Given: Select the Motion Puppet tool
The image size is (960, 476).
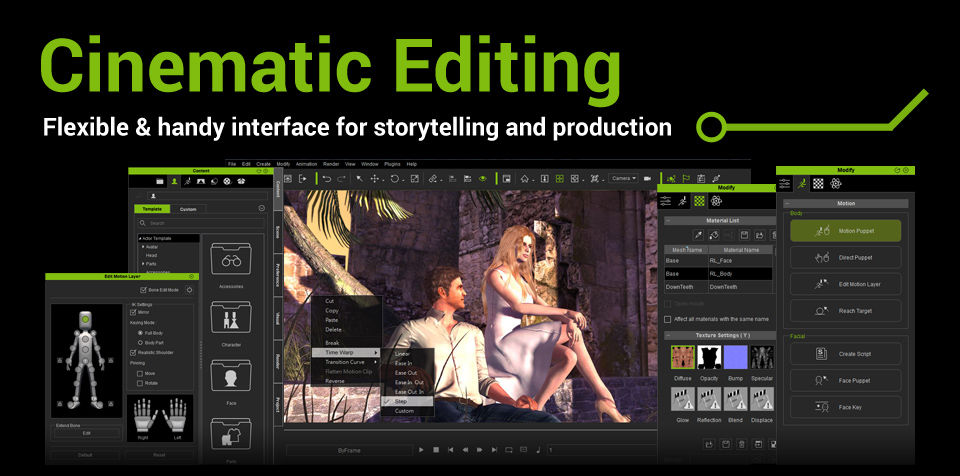Looking at the screenshot, I should (845, 231).
